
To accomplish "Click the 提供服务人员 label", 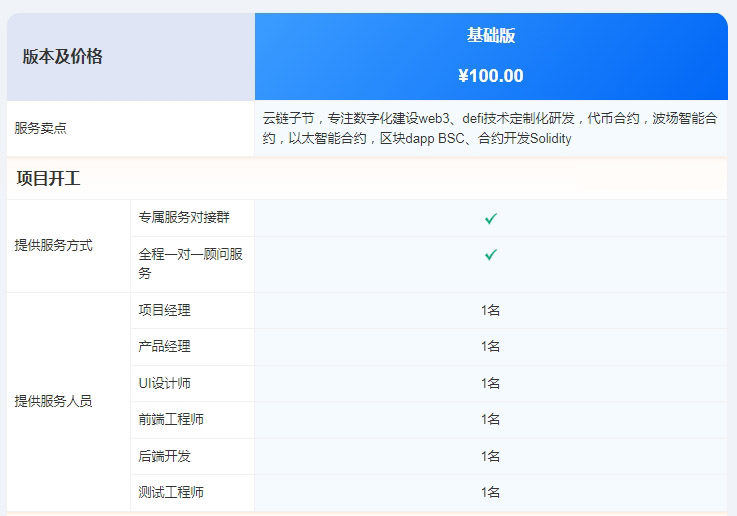I will click(54, 401).
